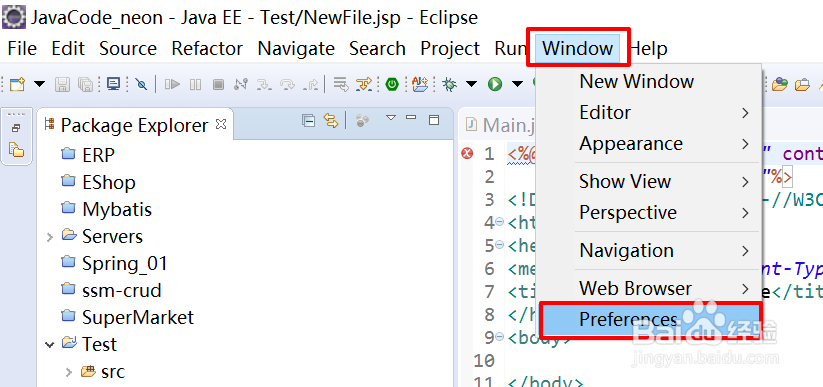Click the Suspend pause icon

point(195,84)
